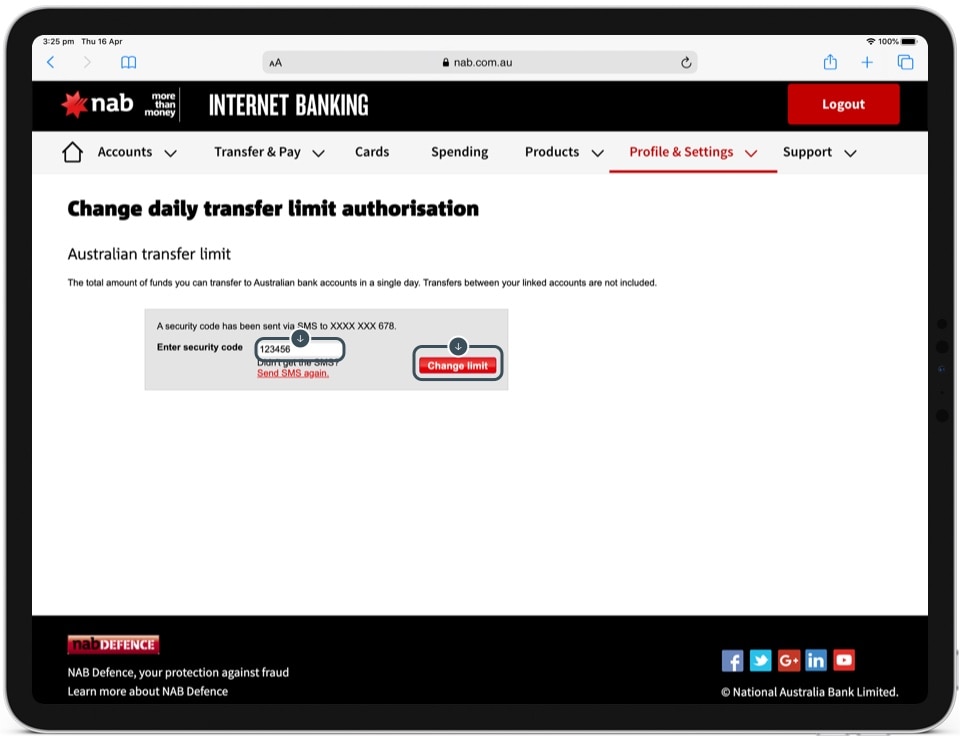Click the home icon in navigation bar
960x740 pixels.
(72, 152)
